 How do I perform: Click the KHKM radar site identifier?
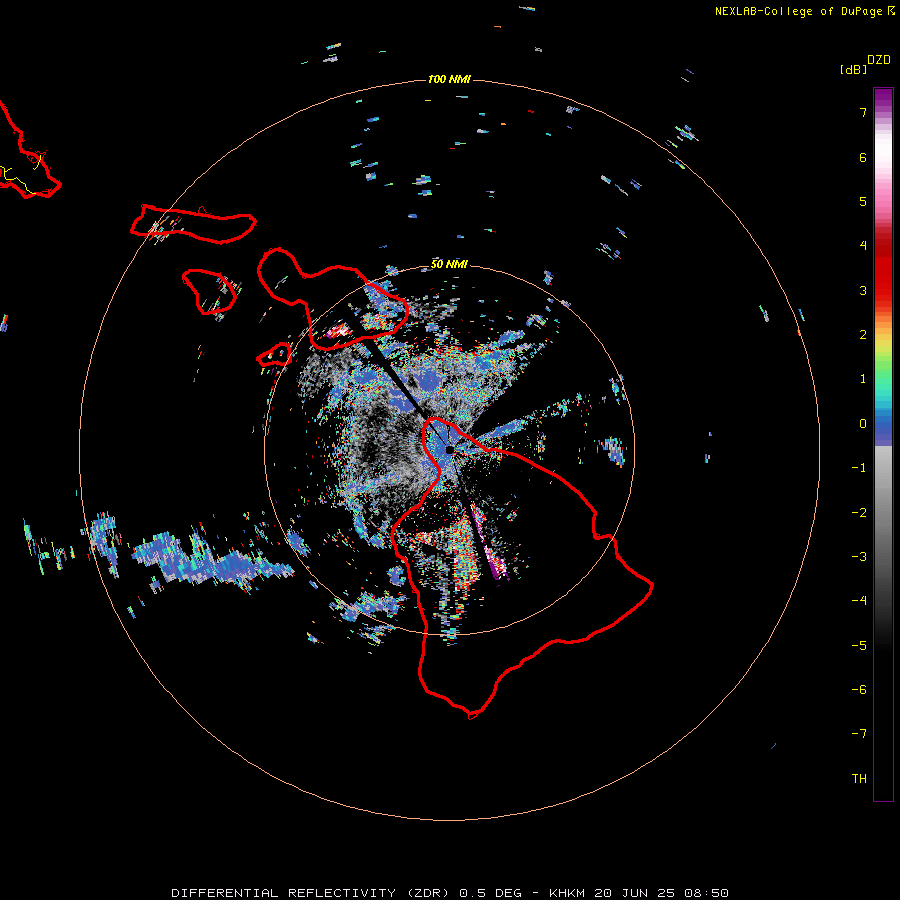tap(568, 893)
